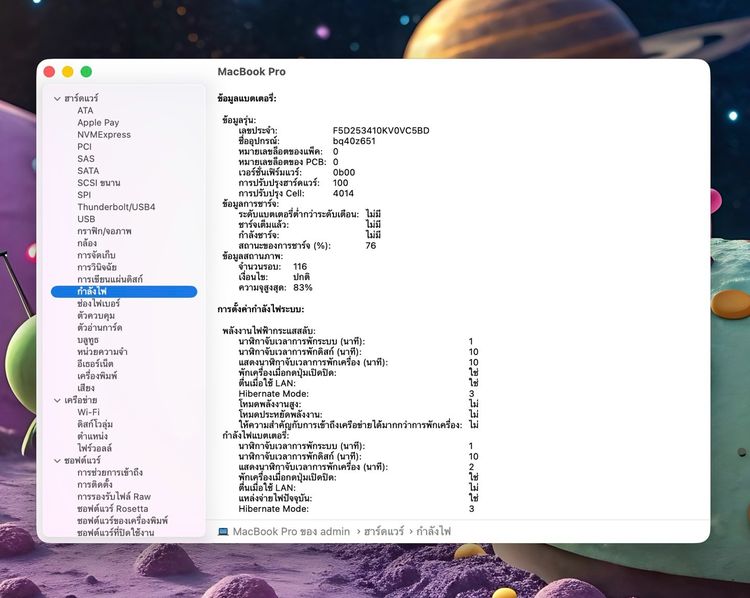The image size is (750, 598).
Task: Click the condition value ปกติ
Action: coord(301,277)
